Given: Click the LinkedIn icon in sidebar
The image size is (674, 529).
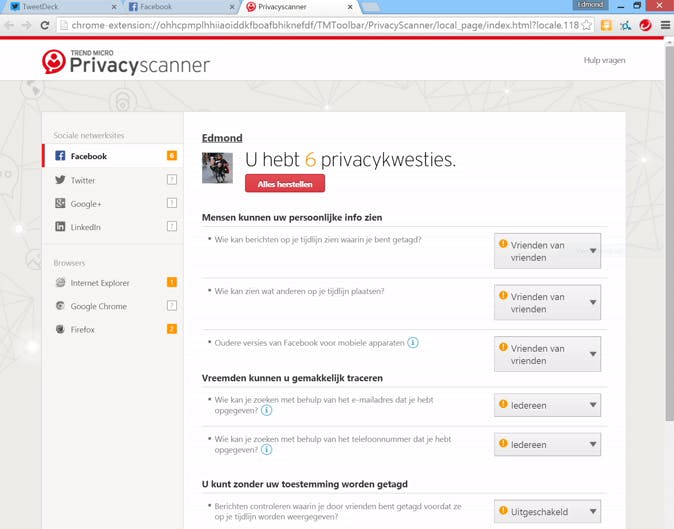Looking at the screenshot, I should 60,226.
